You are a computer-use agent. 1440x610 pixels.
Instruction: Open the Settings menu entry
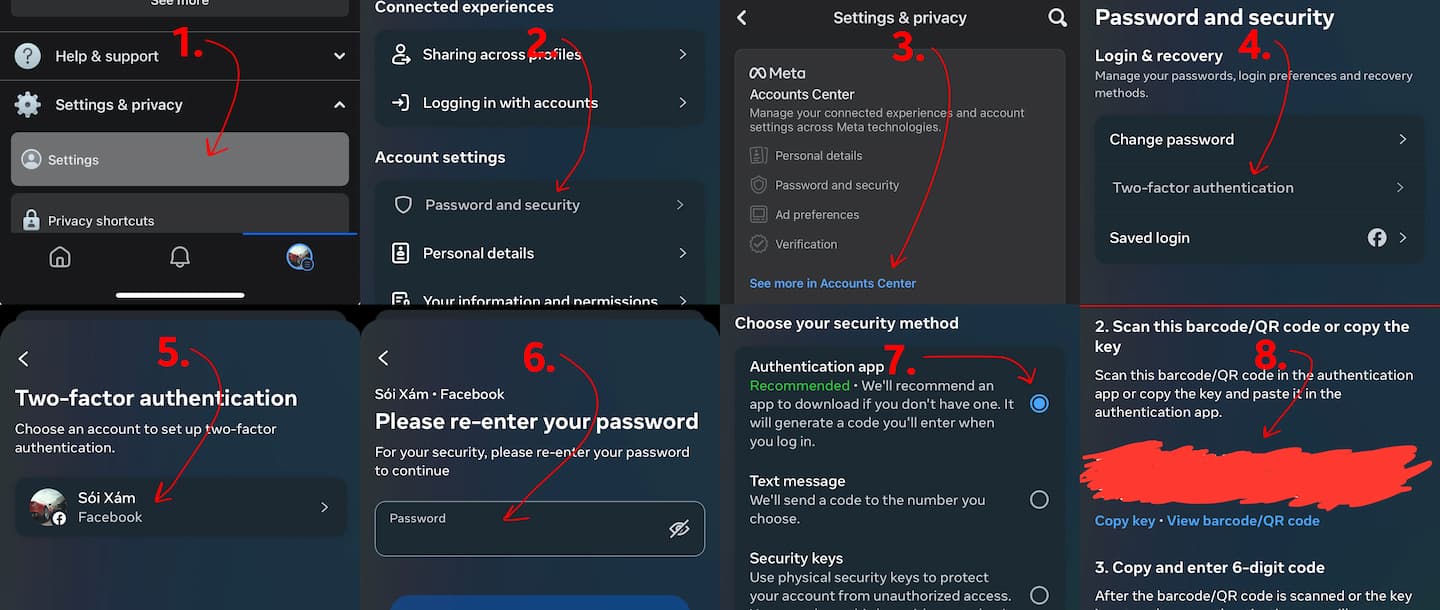pos(180,159)
